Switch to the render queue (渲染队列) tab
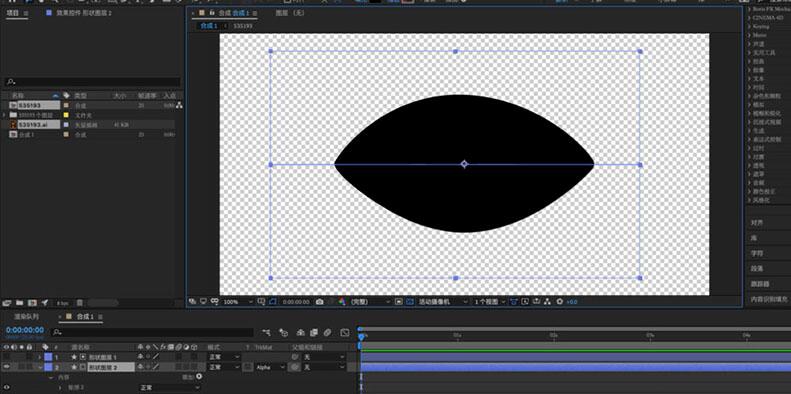This screenshot has width=791, height=394. 26,317
